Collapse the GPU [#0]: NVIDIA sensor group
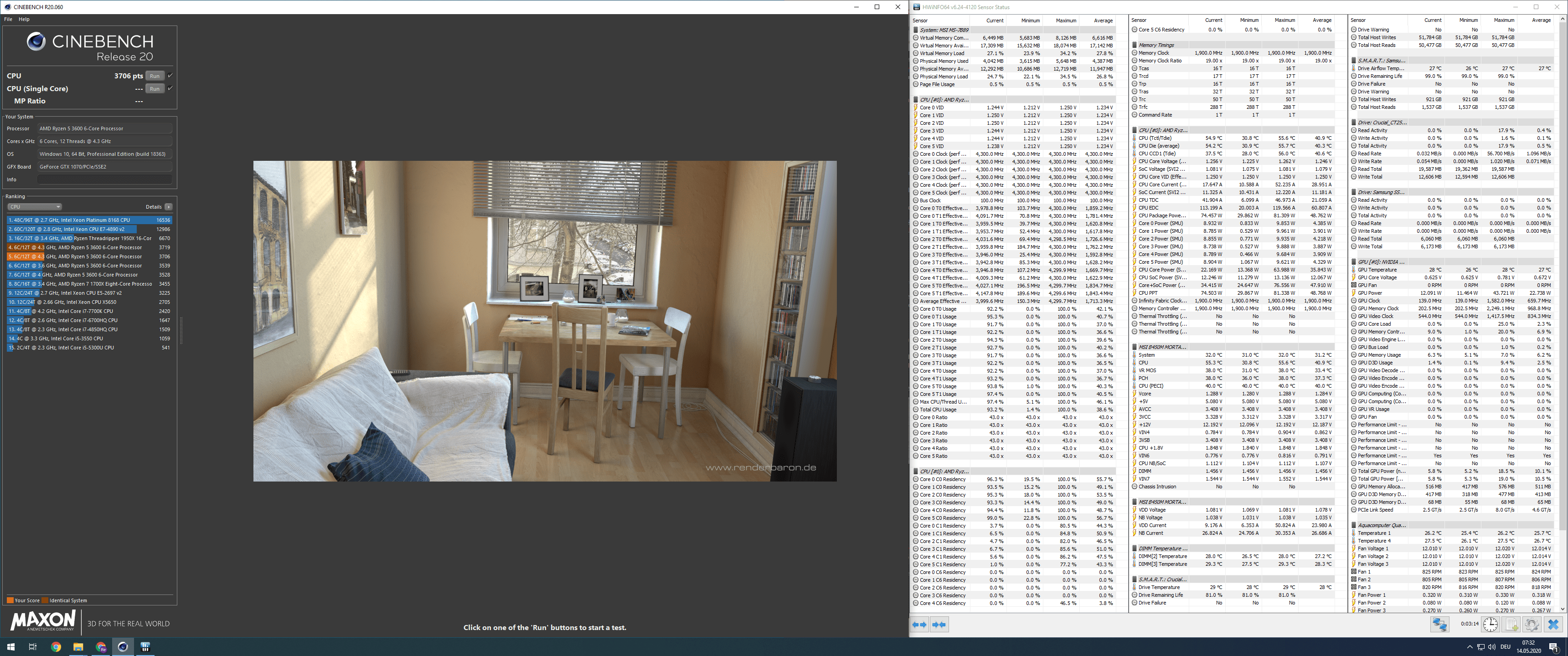Viewport: 1568px width, 656px height. point(1354,262)
